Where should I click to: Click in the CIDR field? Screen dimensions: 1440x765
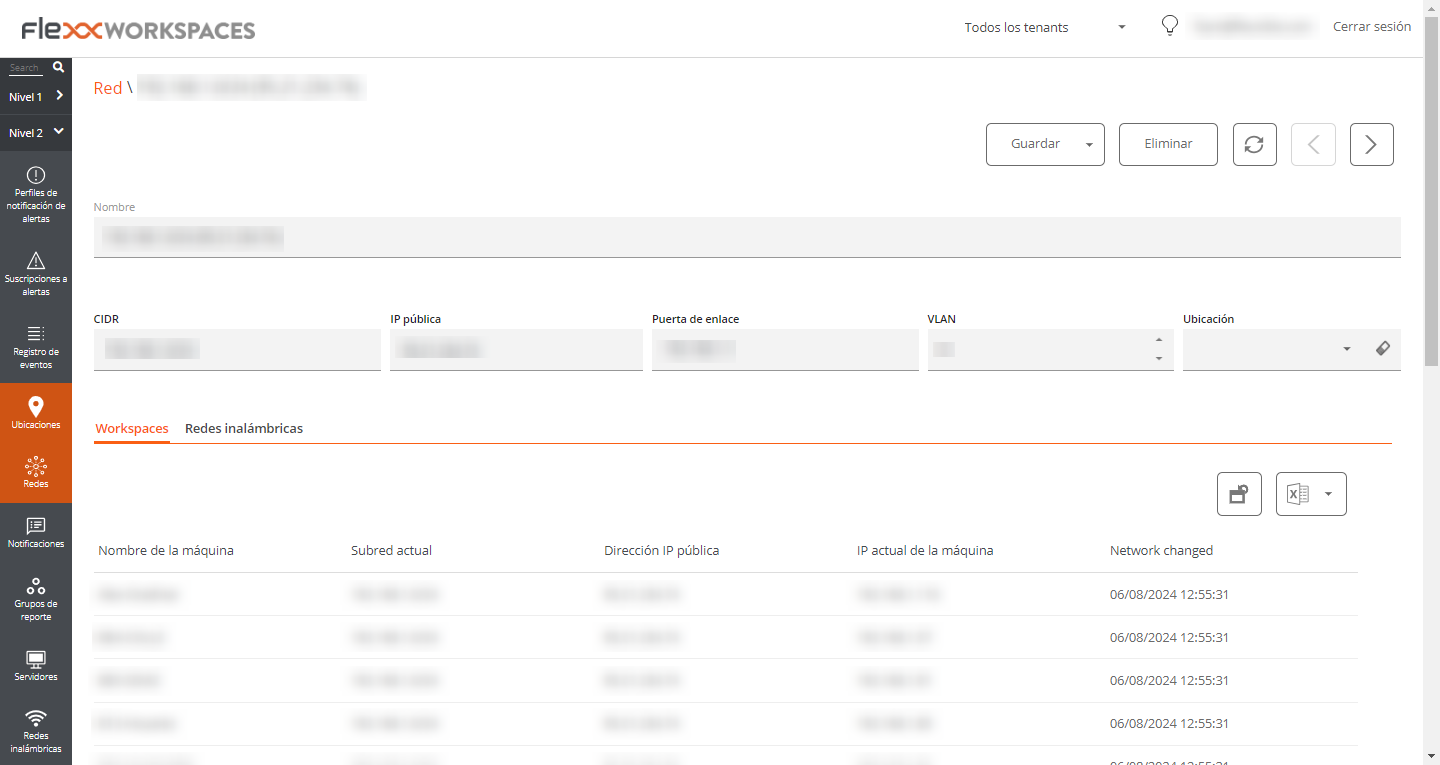237,349
